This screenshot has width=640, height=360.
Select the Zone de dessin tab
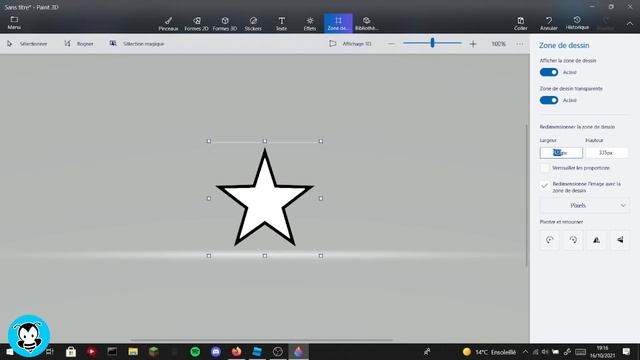[x=338, y=23]
